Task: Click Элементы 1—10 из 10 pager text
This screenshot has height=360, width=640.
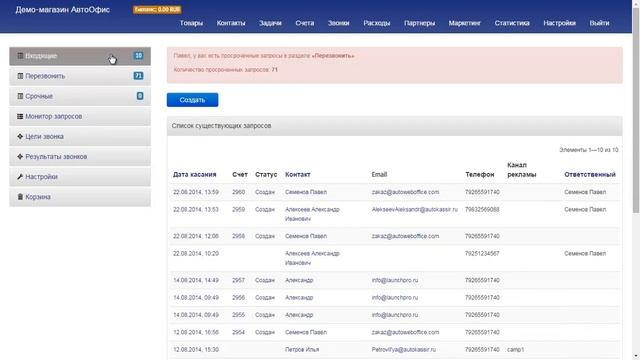Action: (589, 150)
